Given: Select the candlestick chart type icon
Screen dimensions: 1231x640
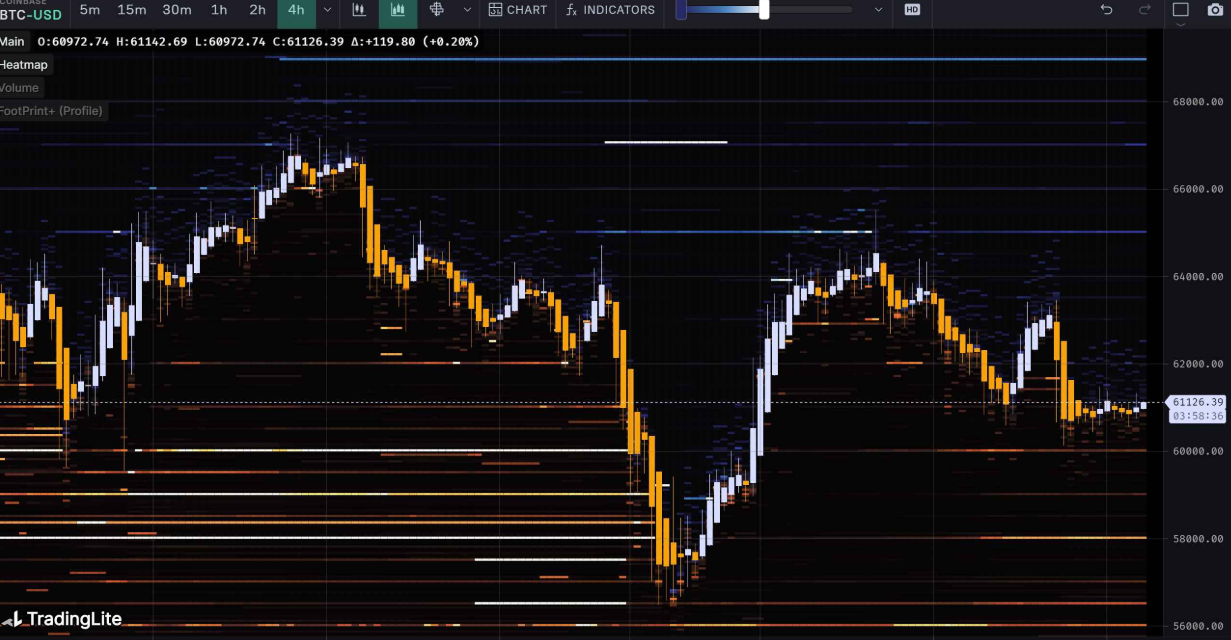Looking at the screenshot, I should coord(359,10).
